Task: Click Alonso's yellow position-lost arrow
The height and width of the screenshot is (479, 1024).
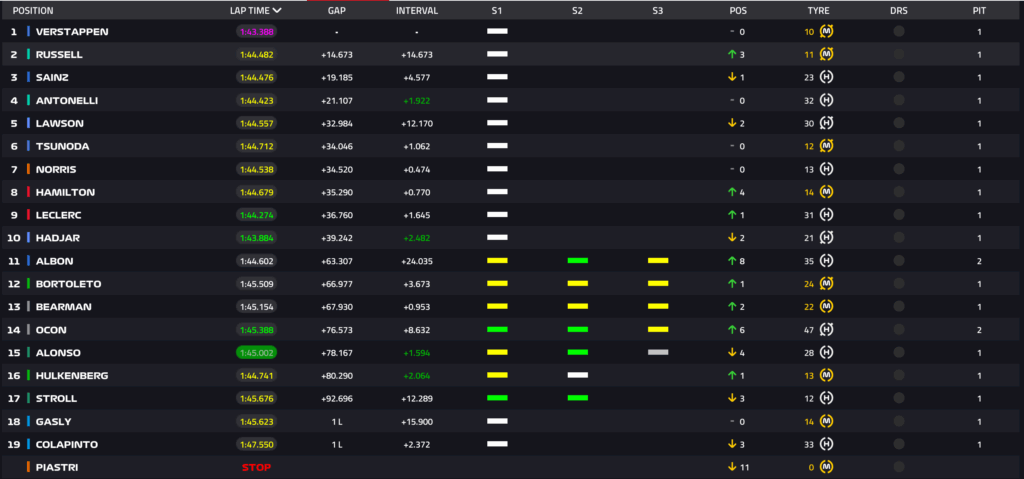Action: click(732, 352)
